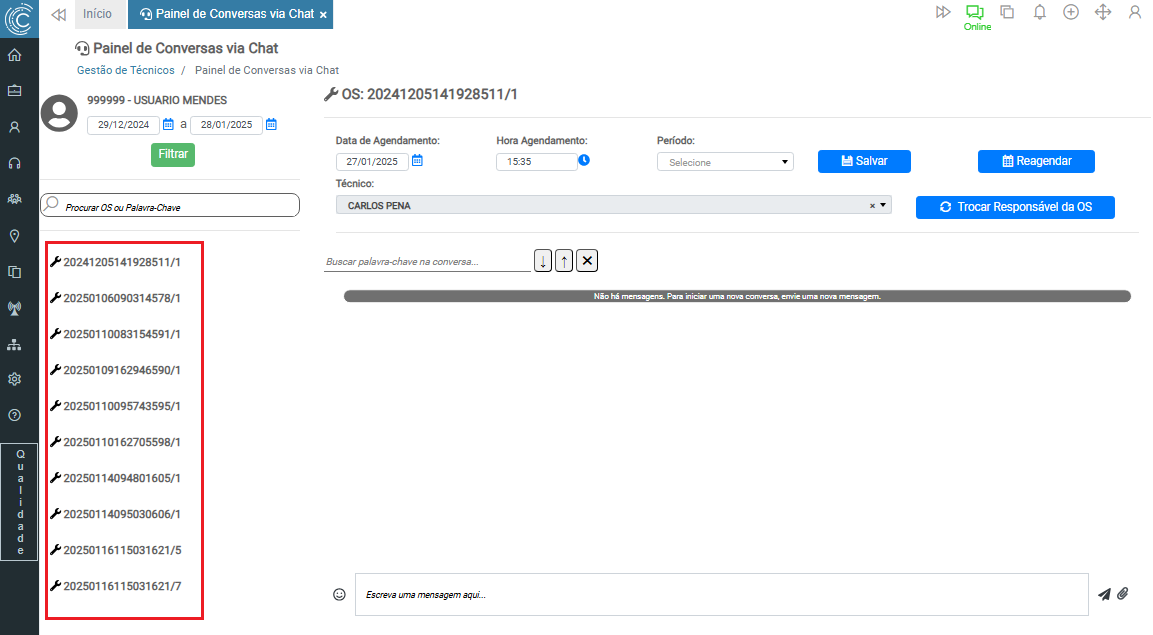This screenshot has height=635, width=1153.
Task: Click the headset icon in left sidebar
Action: point(15,163)
